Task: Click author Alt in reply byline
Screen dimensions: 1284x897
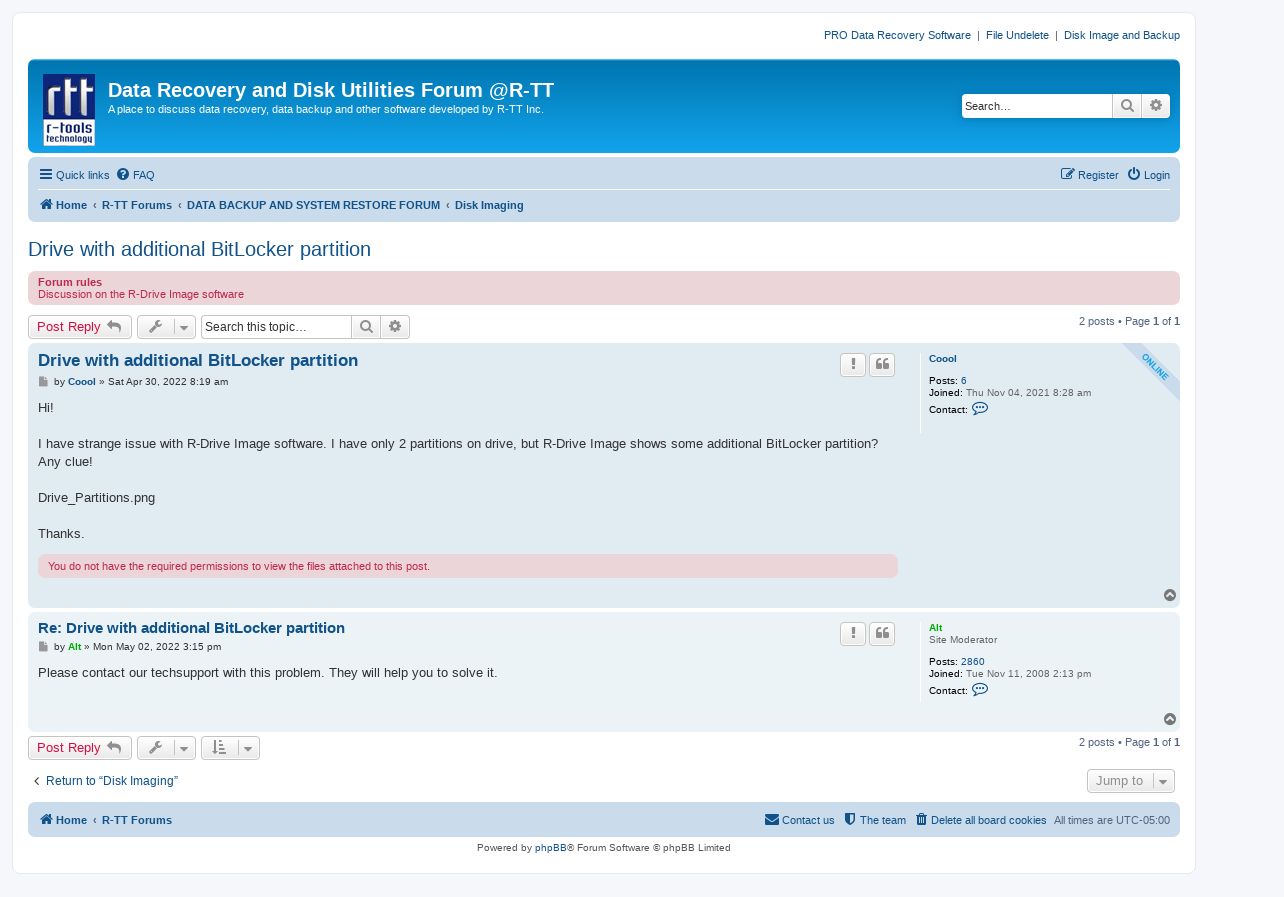Action: [75, 647]
